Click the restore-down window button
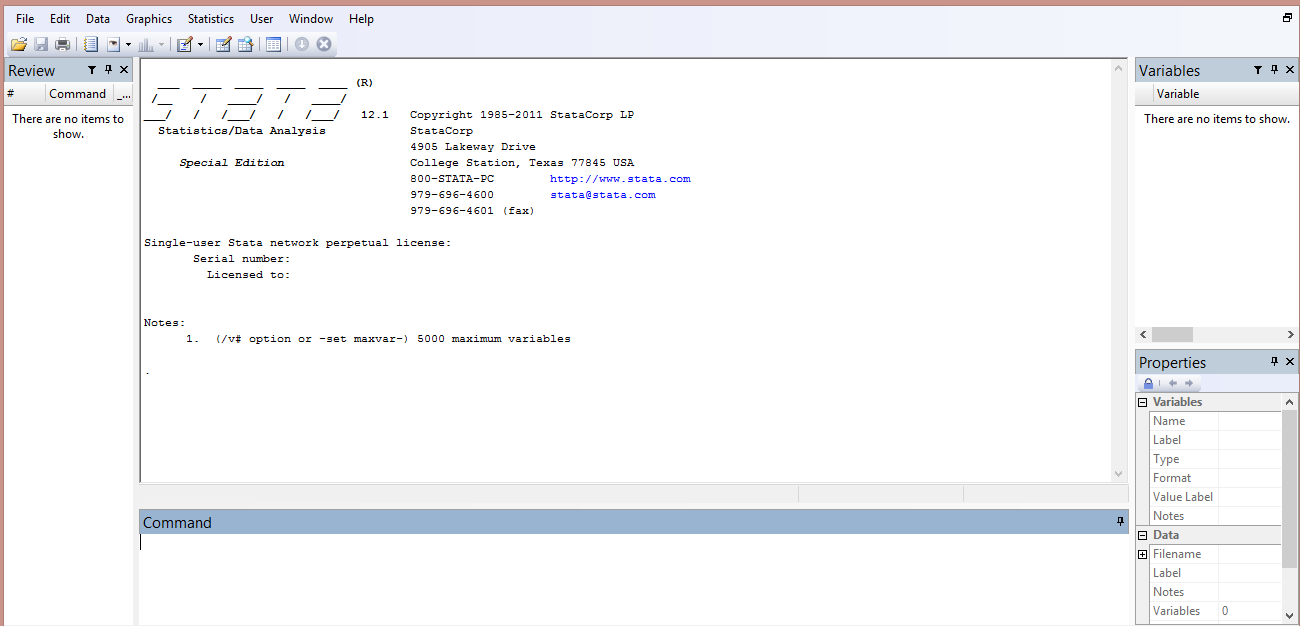 click(1287, 18)
